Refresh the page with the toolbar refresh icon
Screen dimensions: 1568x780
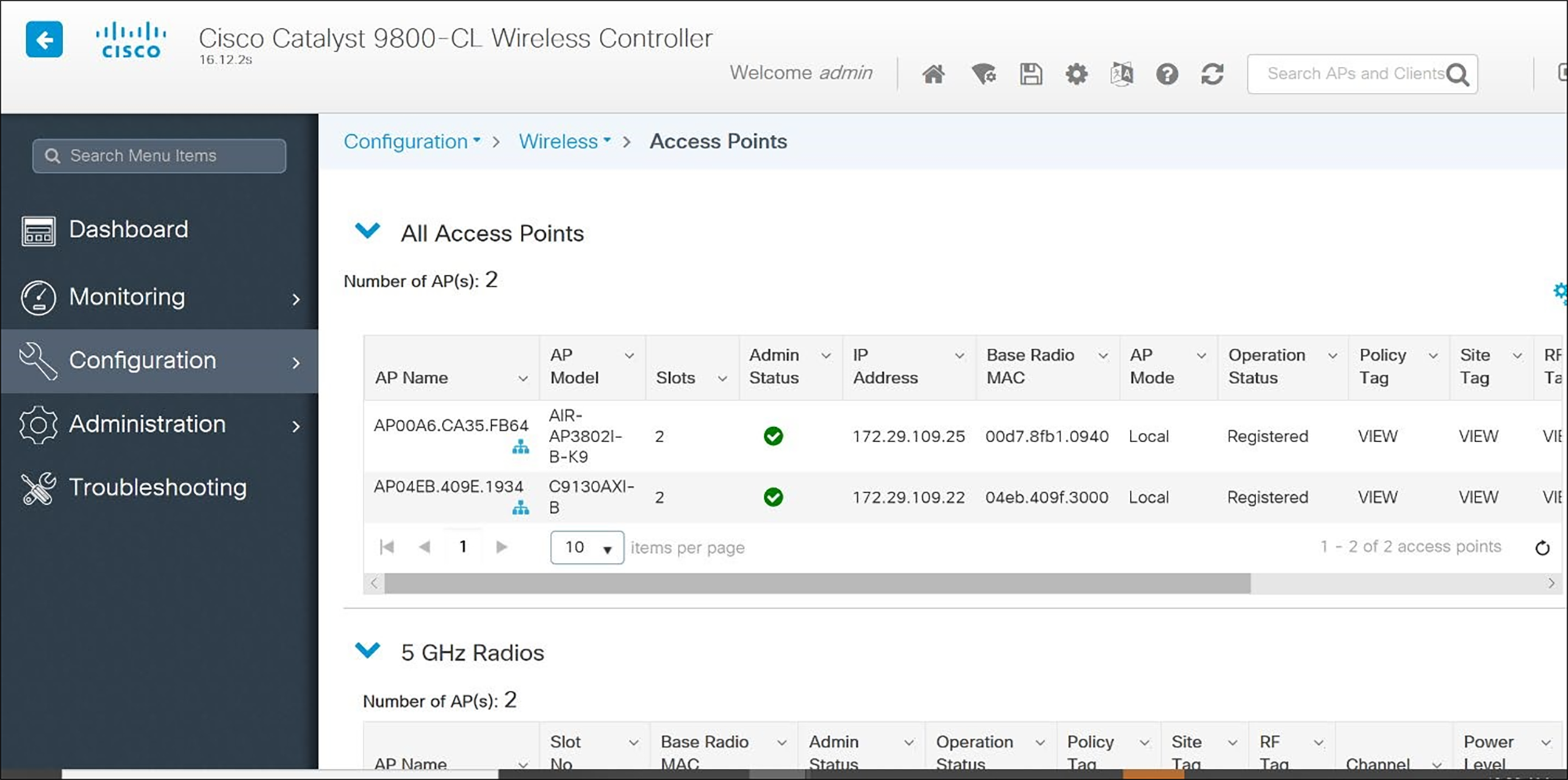[1212, 74]
